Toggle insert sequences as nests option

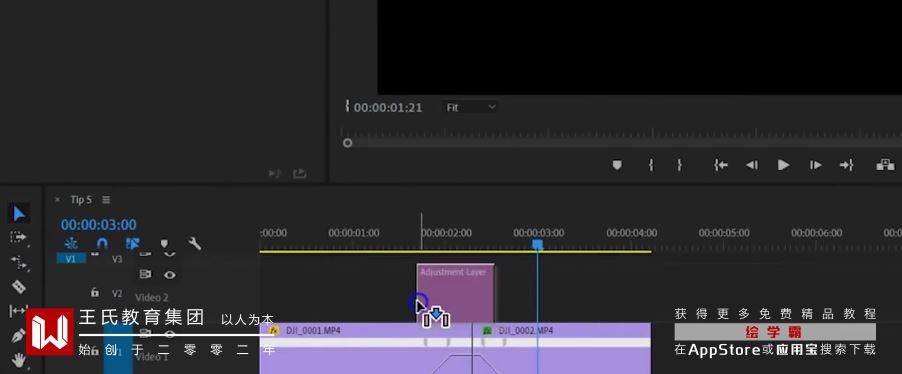[71, 243]
